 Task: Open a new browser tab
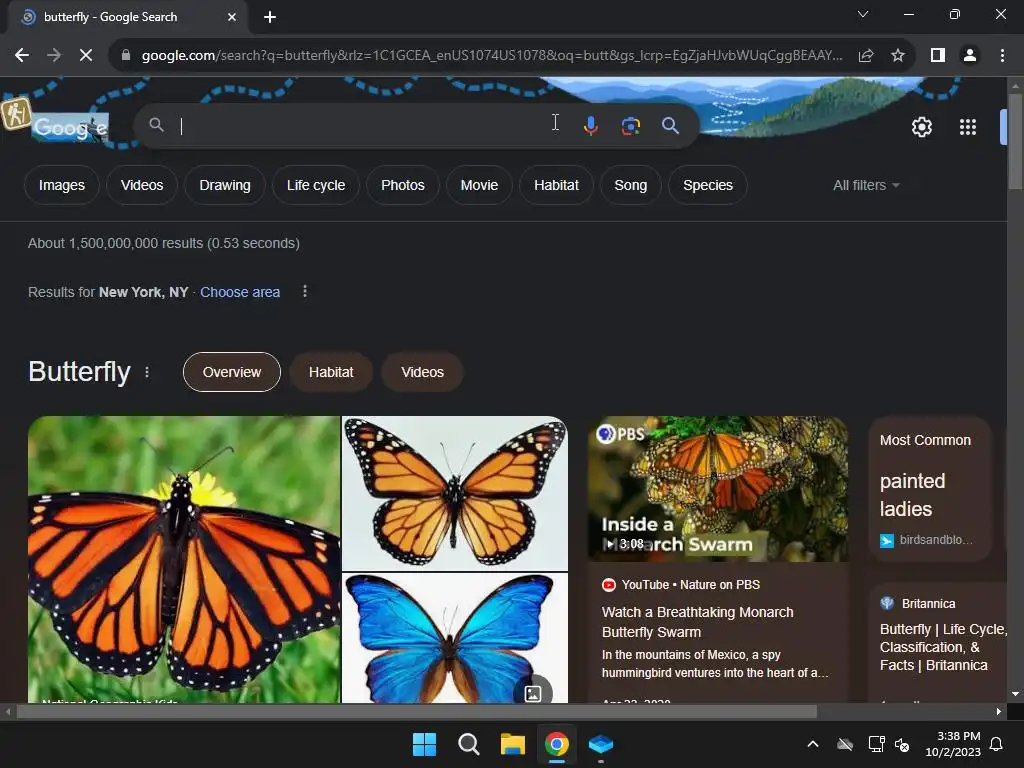[x=270, y=17]
